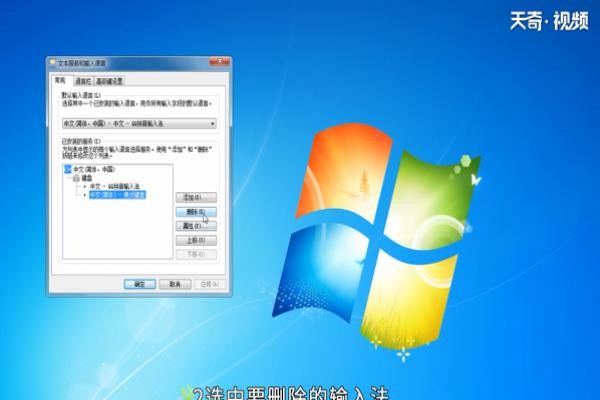Open 属性 for the selected input method

(x=196, y=226)
